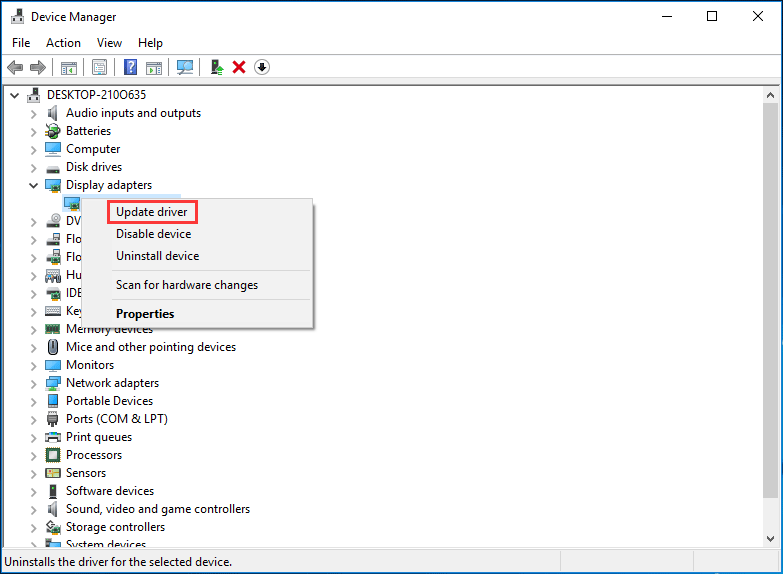Screen dimensions: 783x574
Task: Select Update driver in context menu
Action: point(152,212)
